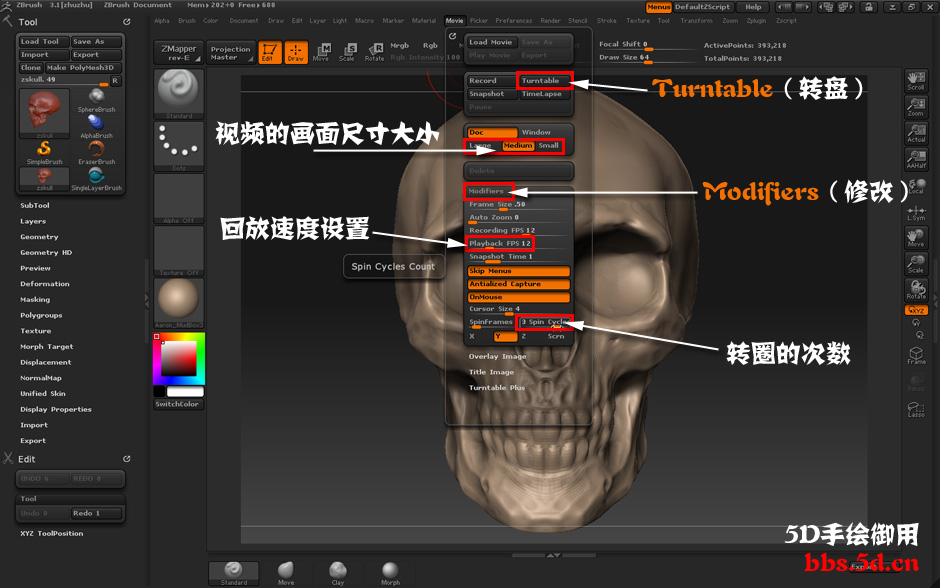Expand the Deformation subpalette
The width and height of the screenshot is (940, 588).
pos(44,284)
